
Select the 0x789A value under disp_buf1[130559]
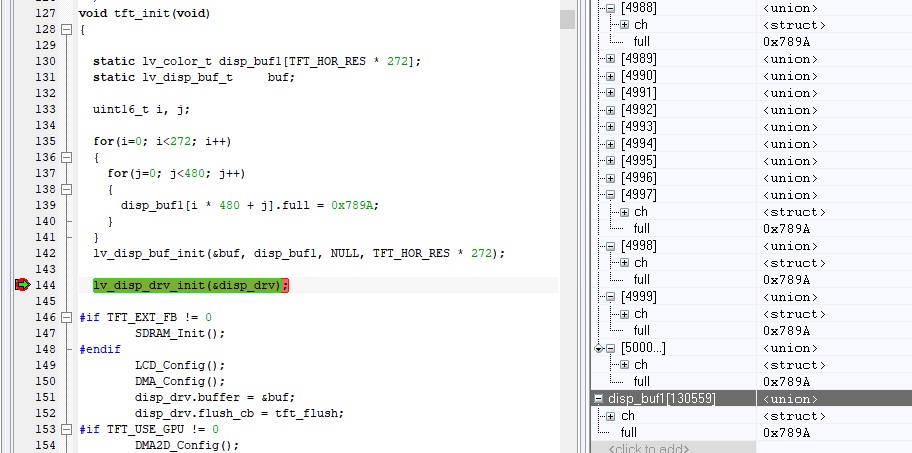pyautogui.click(x=786, y=433)
